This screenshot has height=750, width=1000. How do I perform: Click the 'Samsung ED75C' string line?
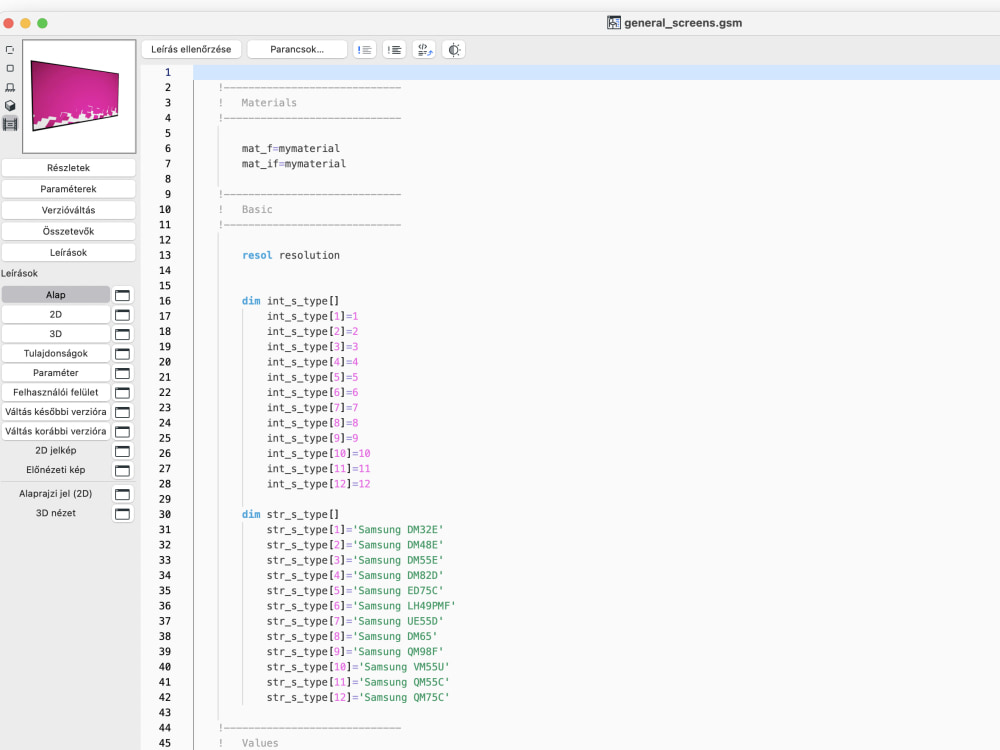[x=355, y=591]
